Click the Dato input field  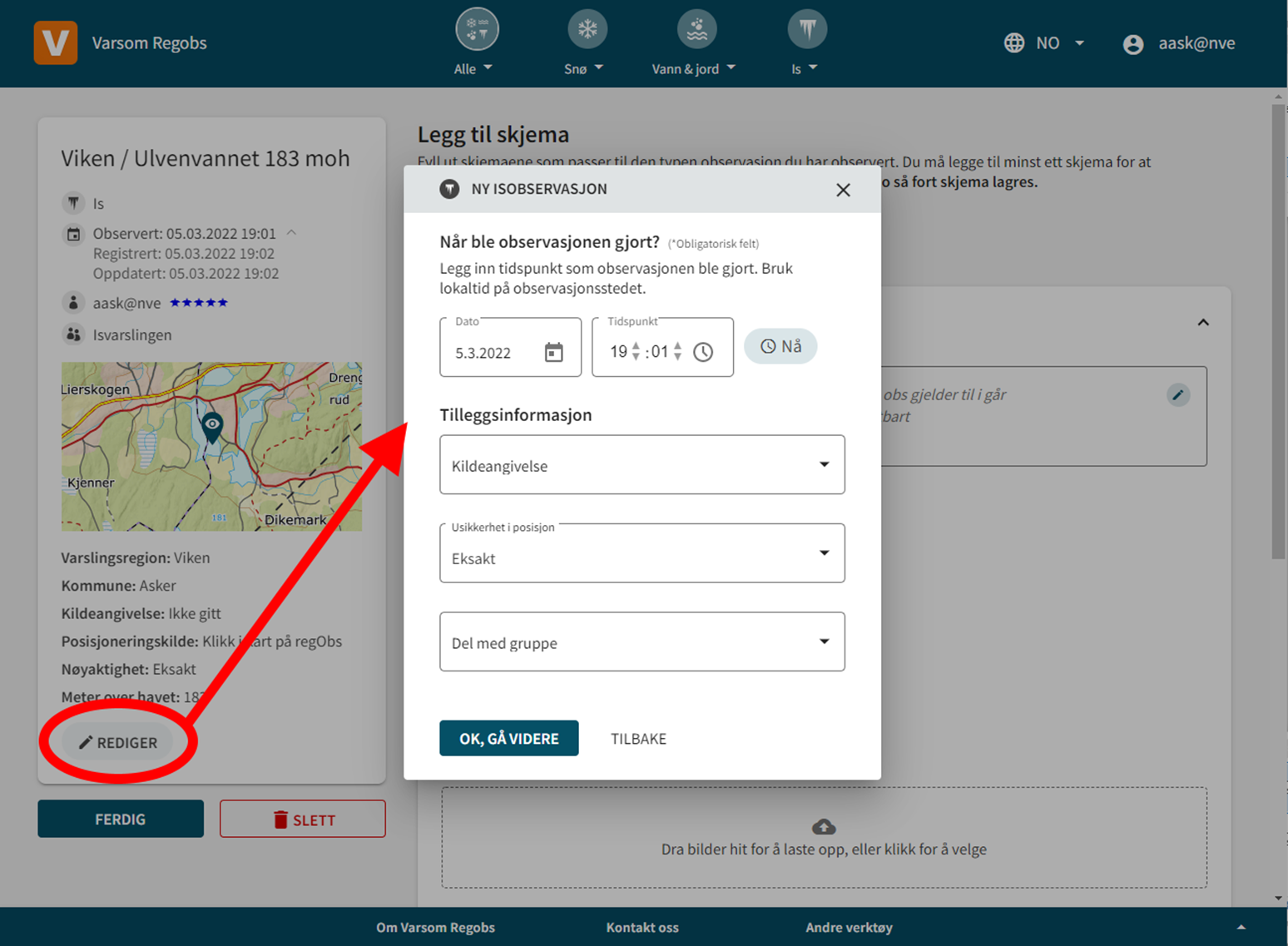(494, 353)
